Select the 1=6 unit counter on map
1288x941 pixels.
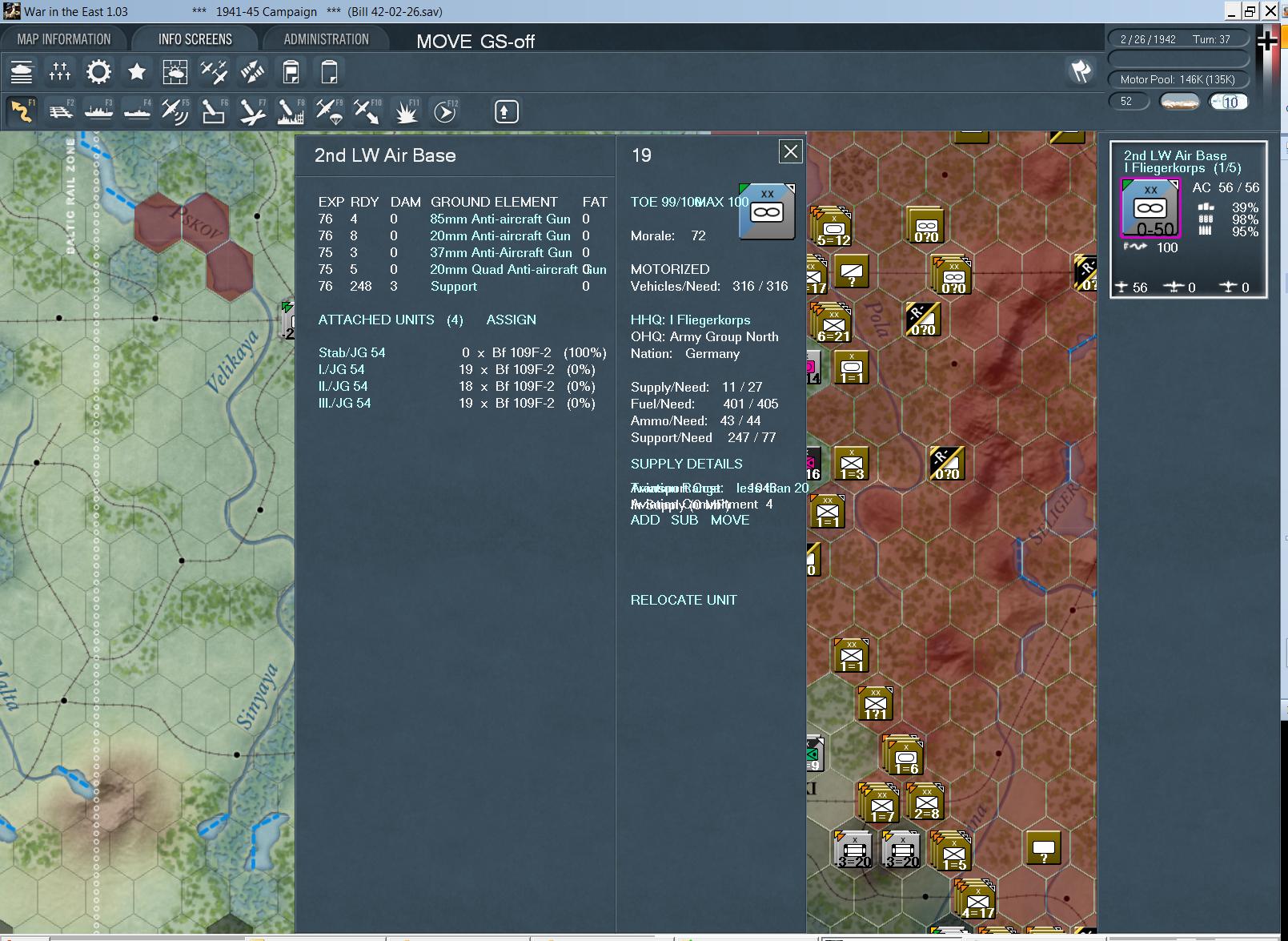(905, 755)
